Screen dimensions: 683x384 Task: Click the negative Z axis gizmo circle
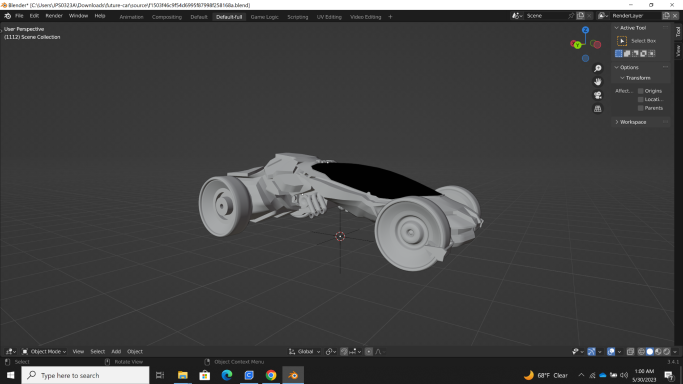tap(585, 58)
